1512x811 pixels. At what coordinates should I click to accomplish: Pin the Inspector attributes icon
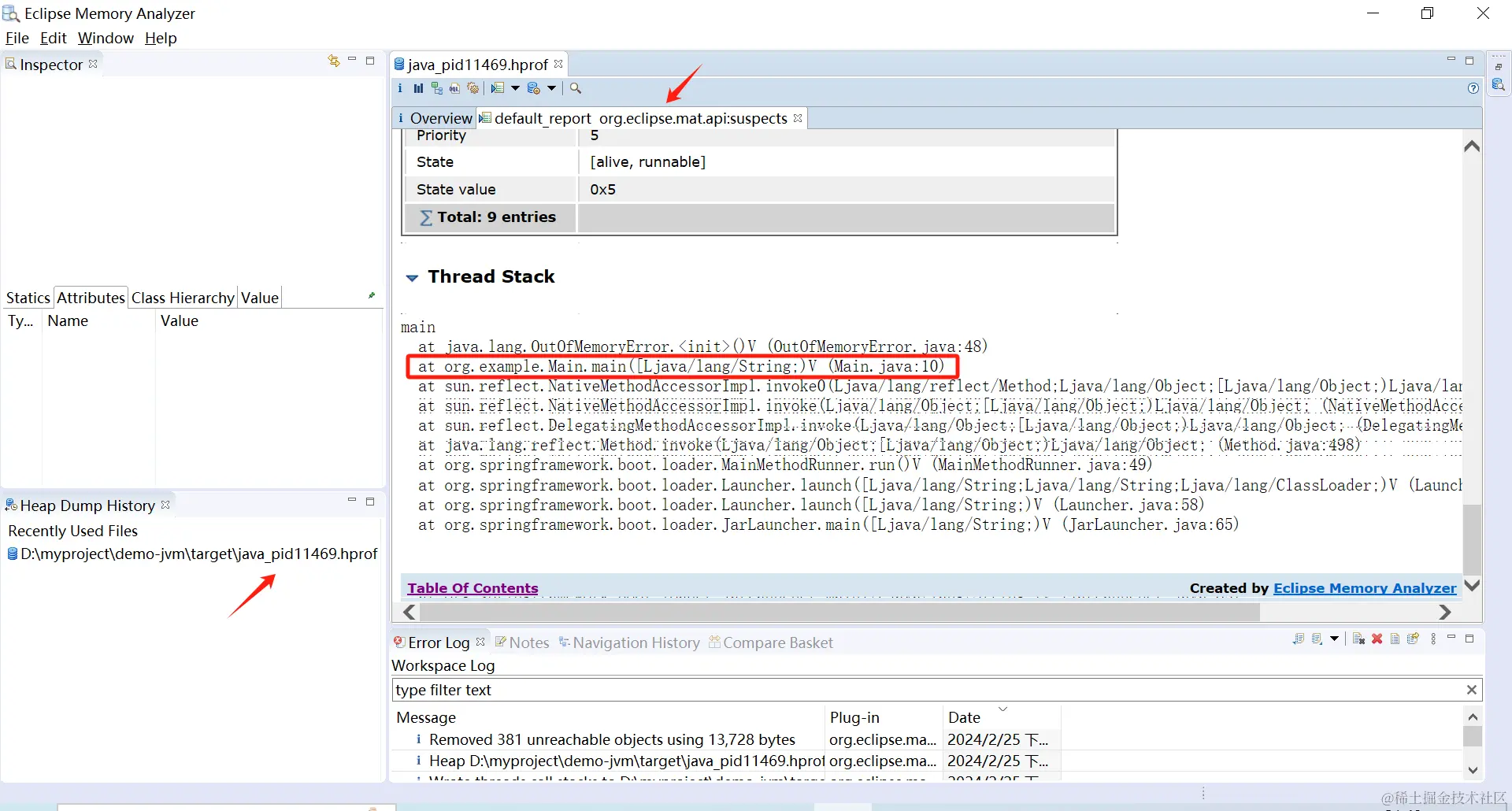372,296
